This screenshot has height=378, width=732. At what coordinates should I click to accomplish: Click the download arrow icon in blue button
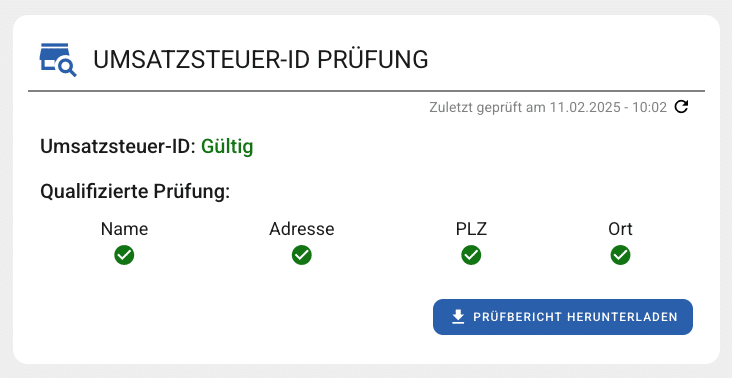click(x=458, y=317)
